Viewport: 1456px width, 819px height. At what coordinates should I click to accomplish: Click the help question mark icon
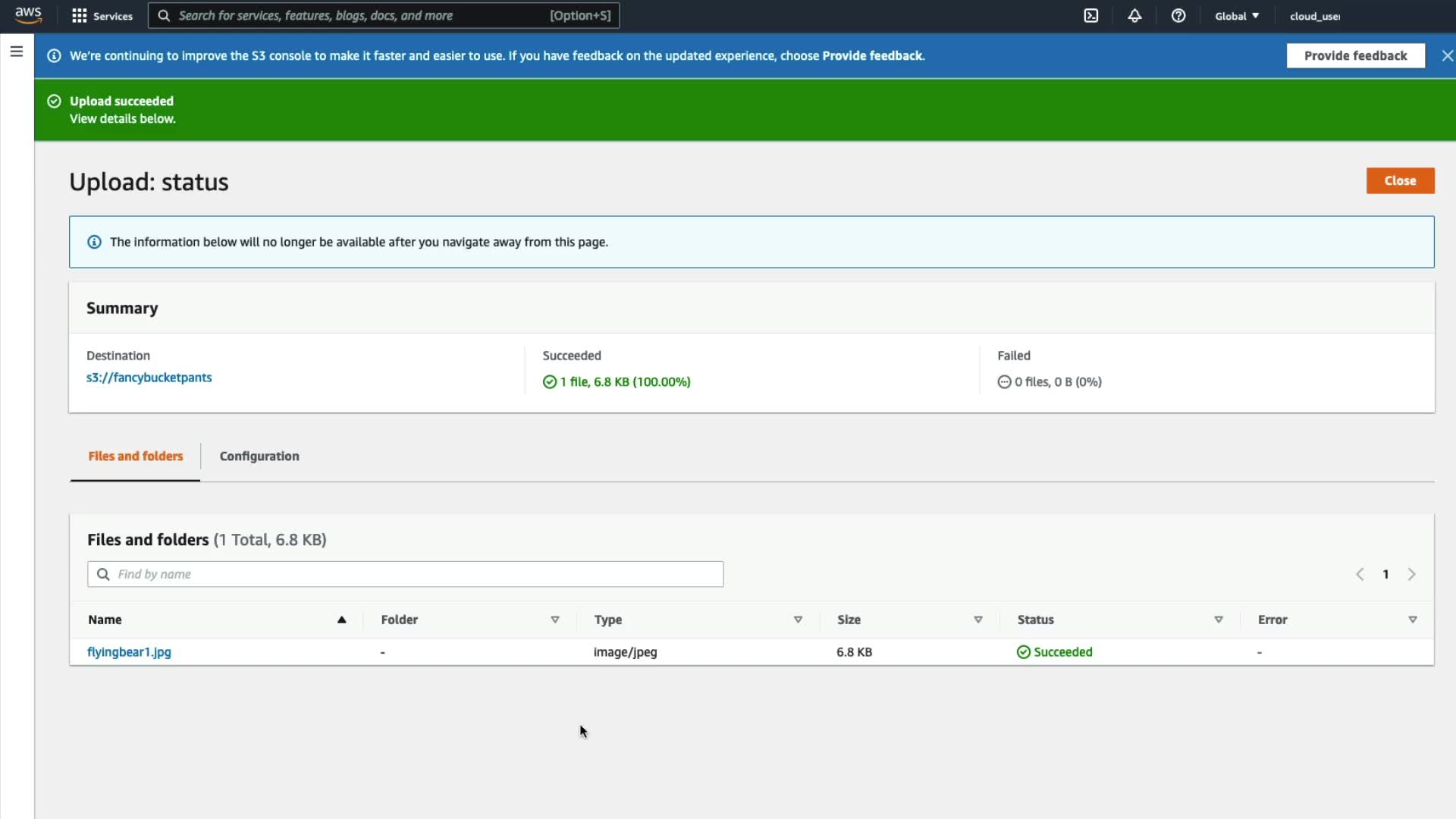(x=1178, y=16)
